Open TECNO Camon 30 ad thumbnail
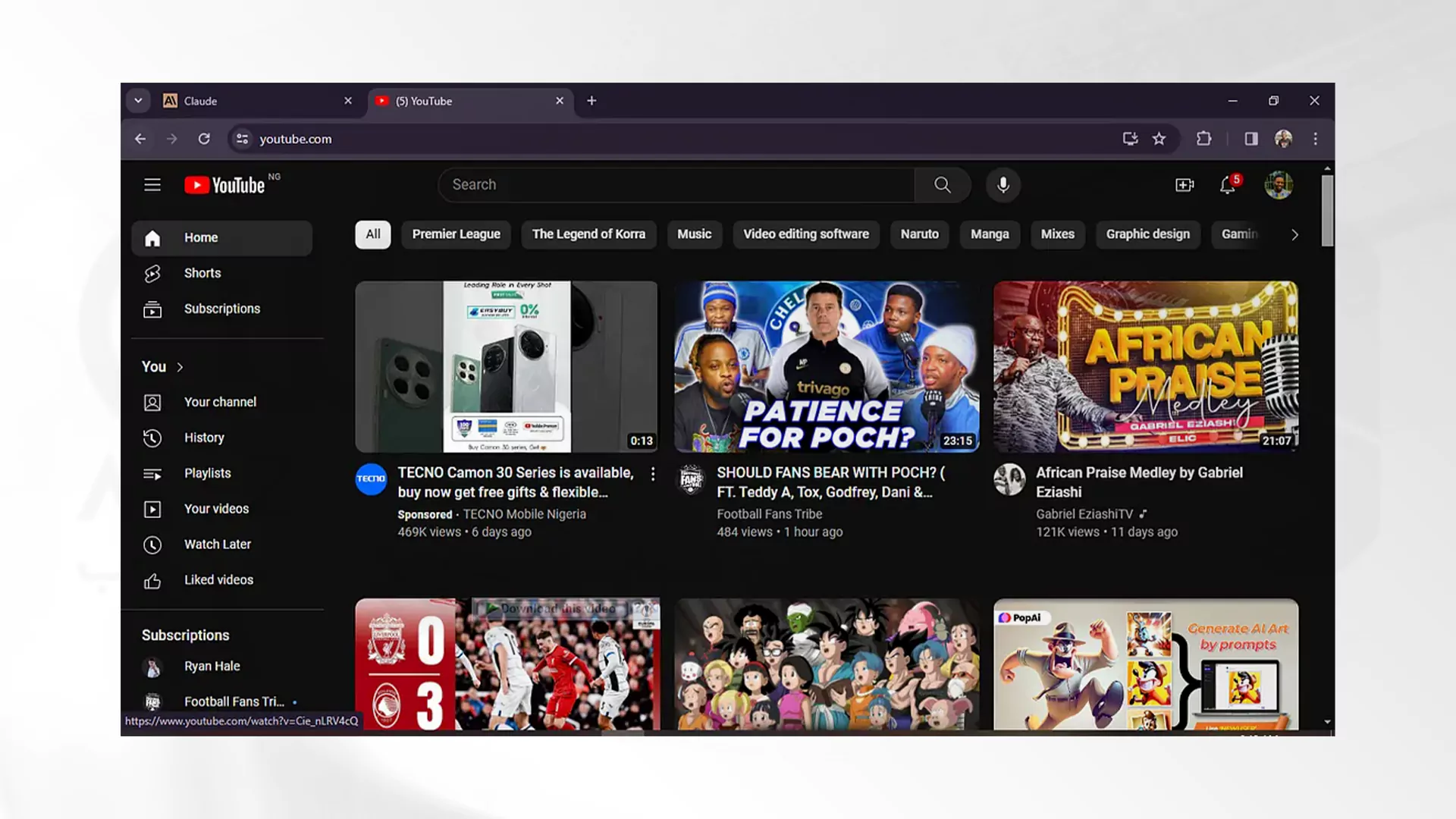 pyautogui.click(x=507, y=367)
